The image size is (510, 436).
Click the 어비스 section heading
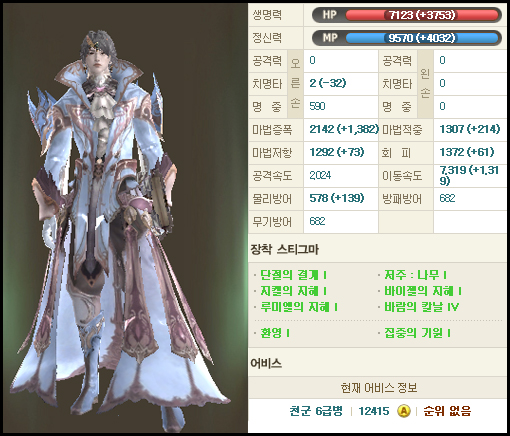266,363
